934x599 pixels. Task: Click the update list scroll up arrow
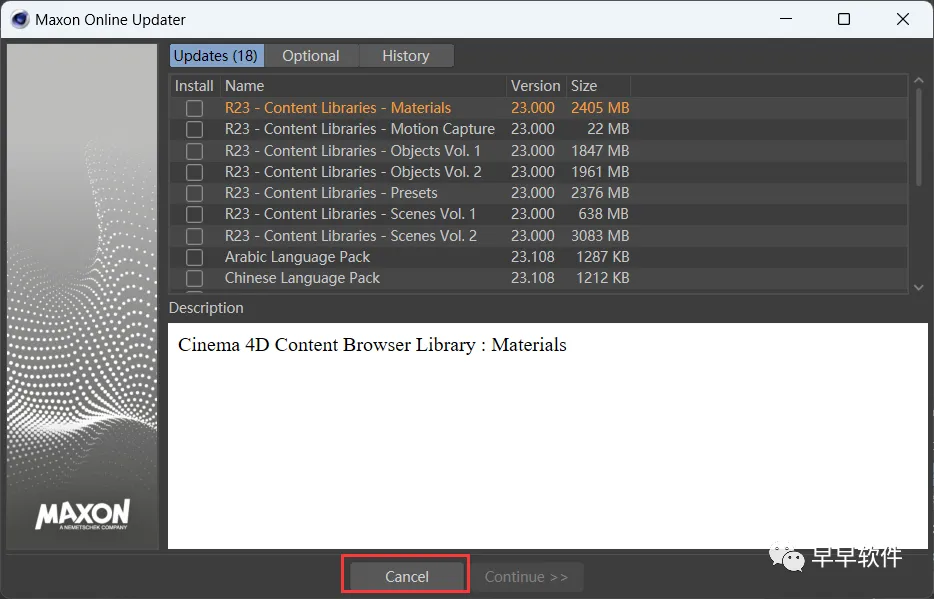(919, 80)
